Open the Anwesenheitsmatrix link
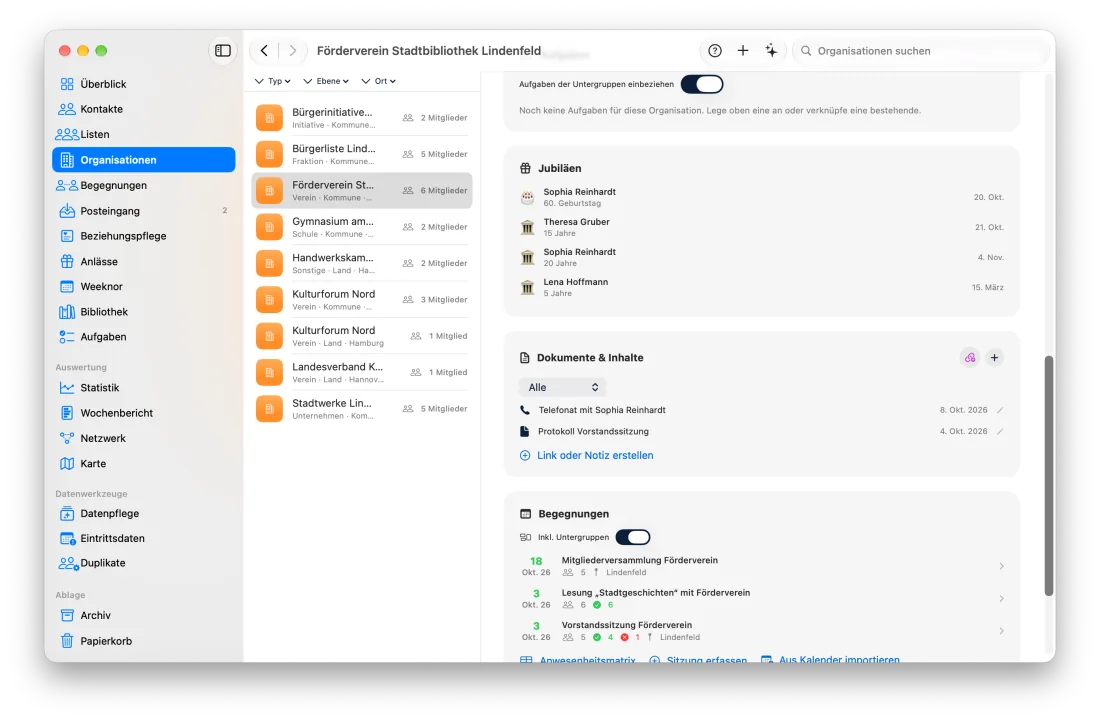Image resolution: width=1100 pixels, height=721 pixels. [578, 660]
